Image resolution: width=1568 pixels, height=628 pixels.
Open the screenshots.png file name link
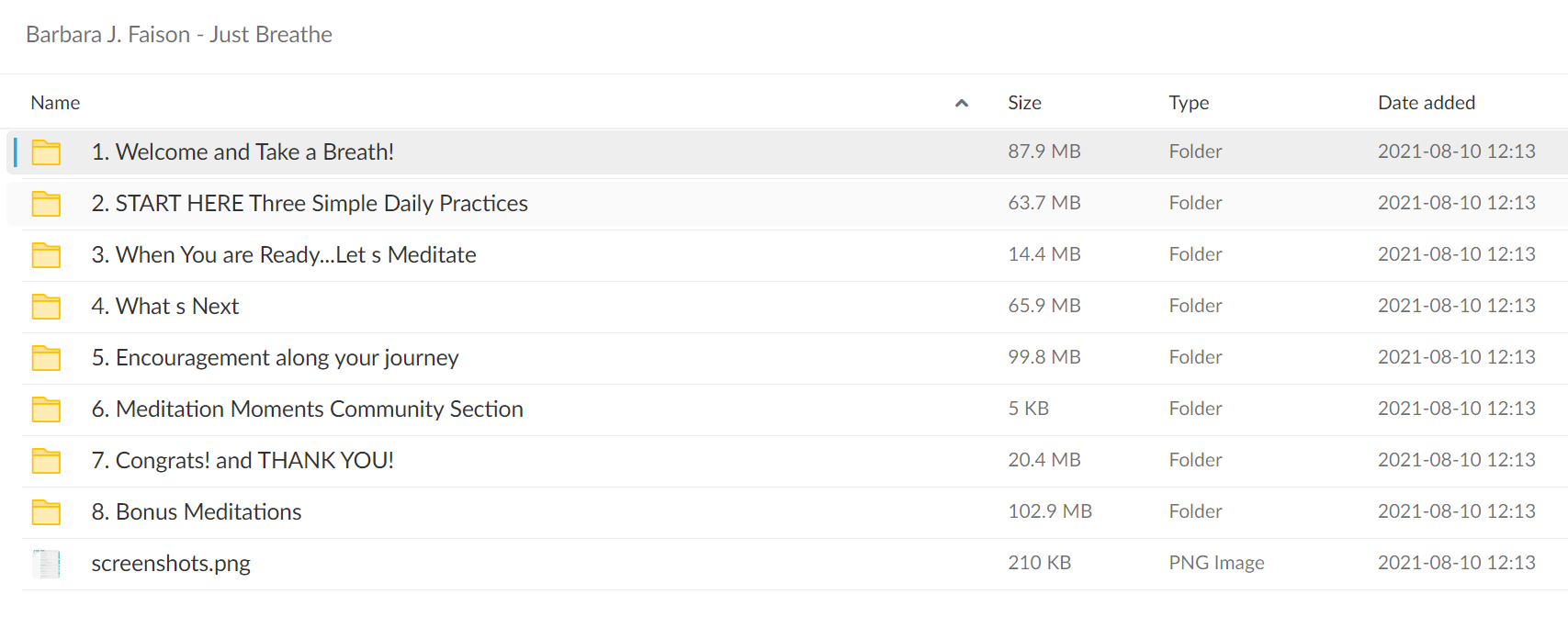pyautogui.click(x=171, y=564)
